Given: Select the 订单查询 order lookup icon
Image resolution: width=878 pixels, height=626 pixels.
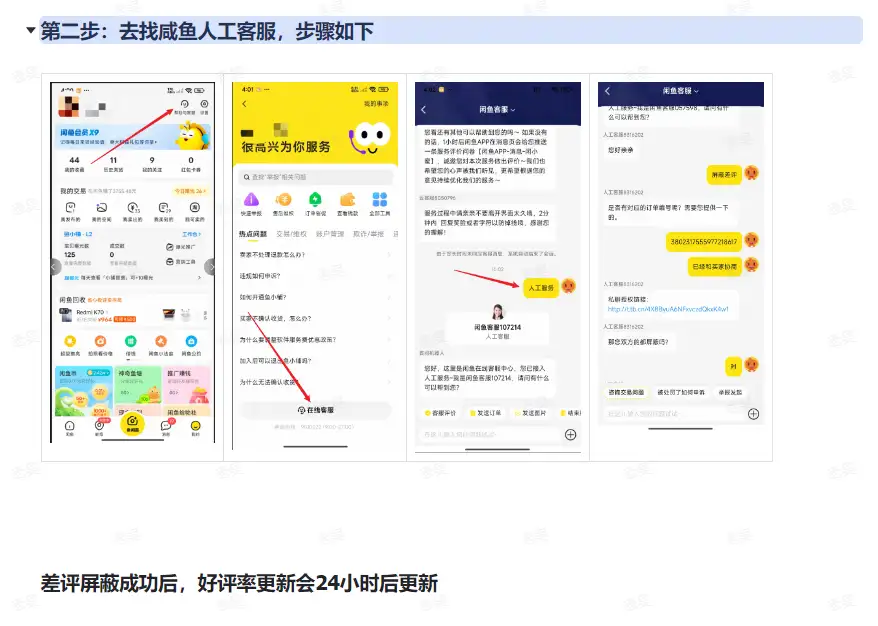Looking at the screenshot, I should tap(314, 199).
